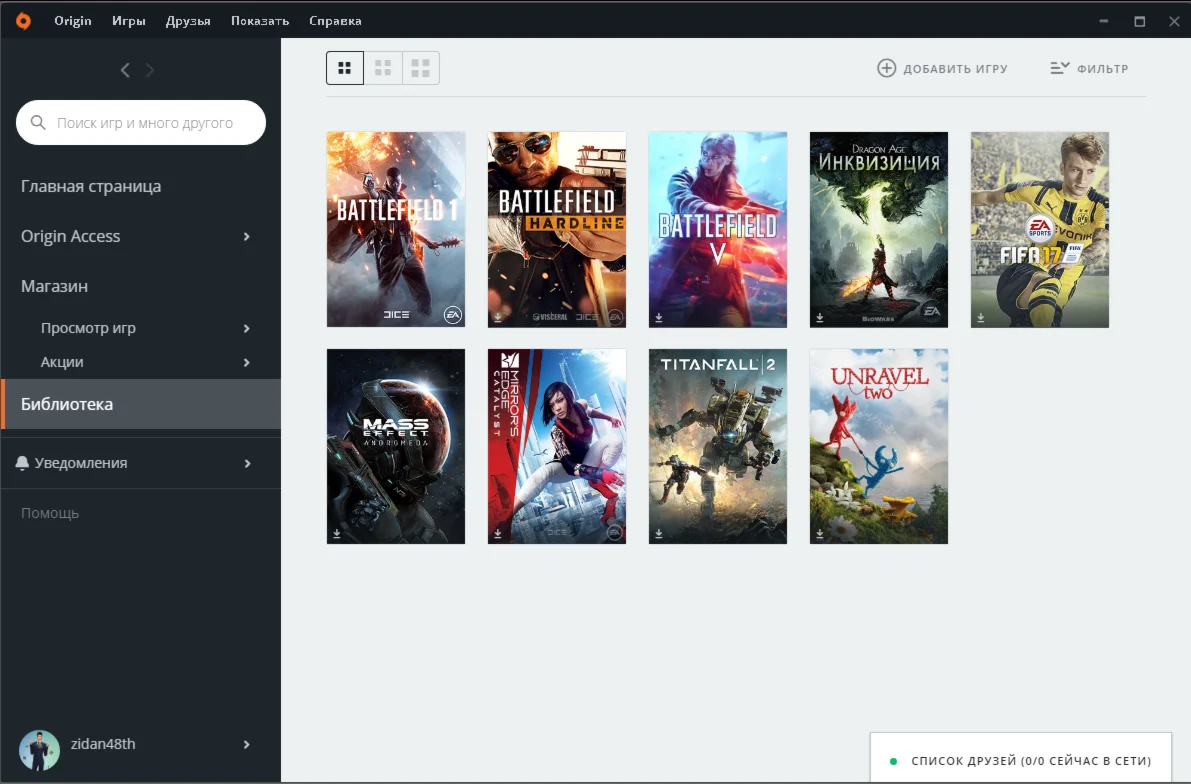Screen dimensions: 1191x784
Task: Click the download icon on Battlefield V
Action: click(x=658, y=316)
